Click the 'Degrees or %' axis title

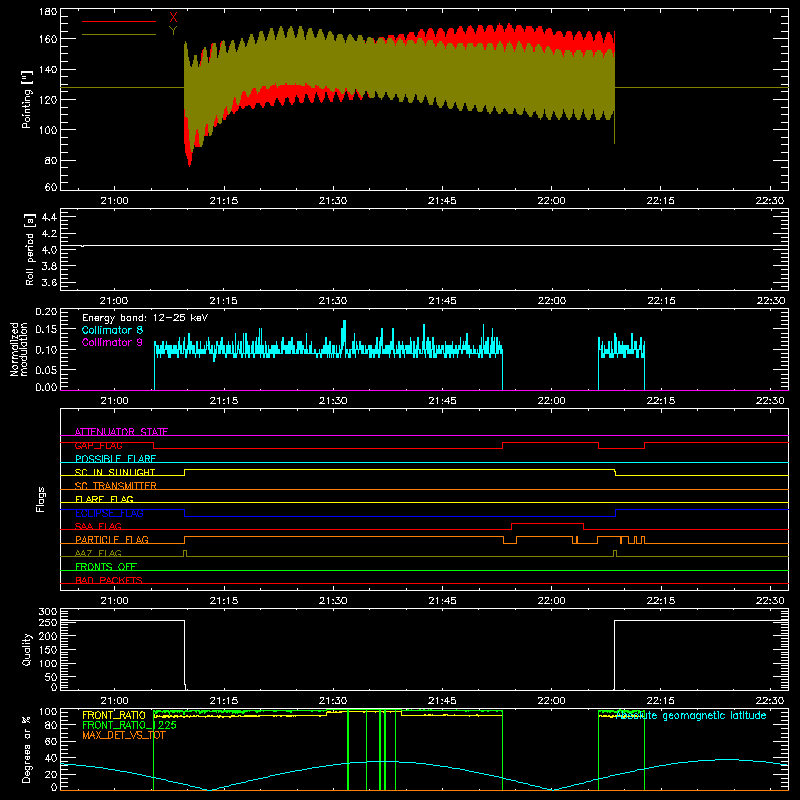coord(27,749)
